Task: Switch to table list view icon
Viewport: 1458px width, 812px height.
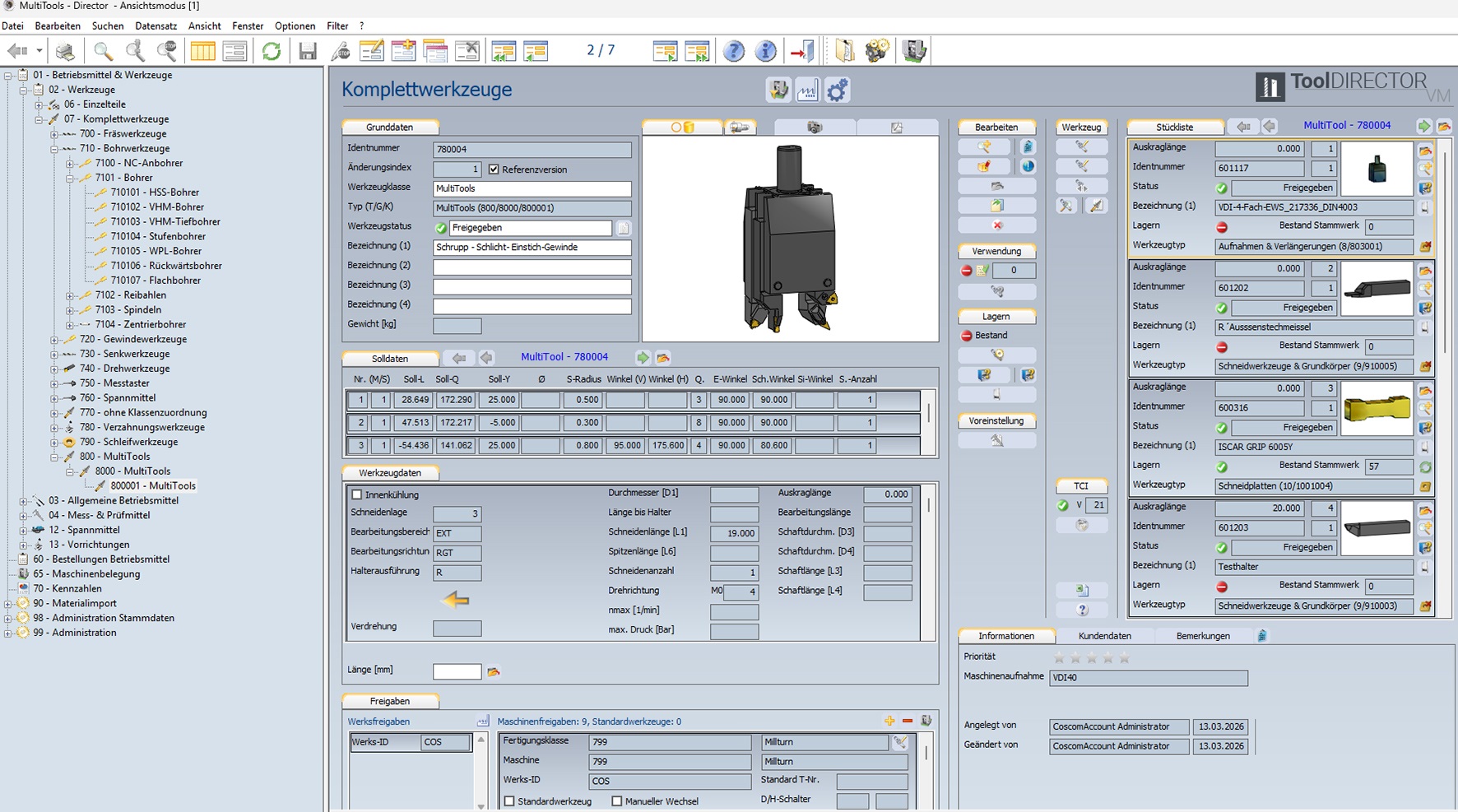Action: (202, 51)
